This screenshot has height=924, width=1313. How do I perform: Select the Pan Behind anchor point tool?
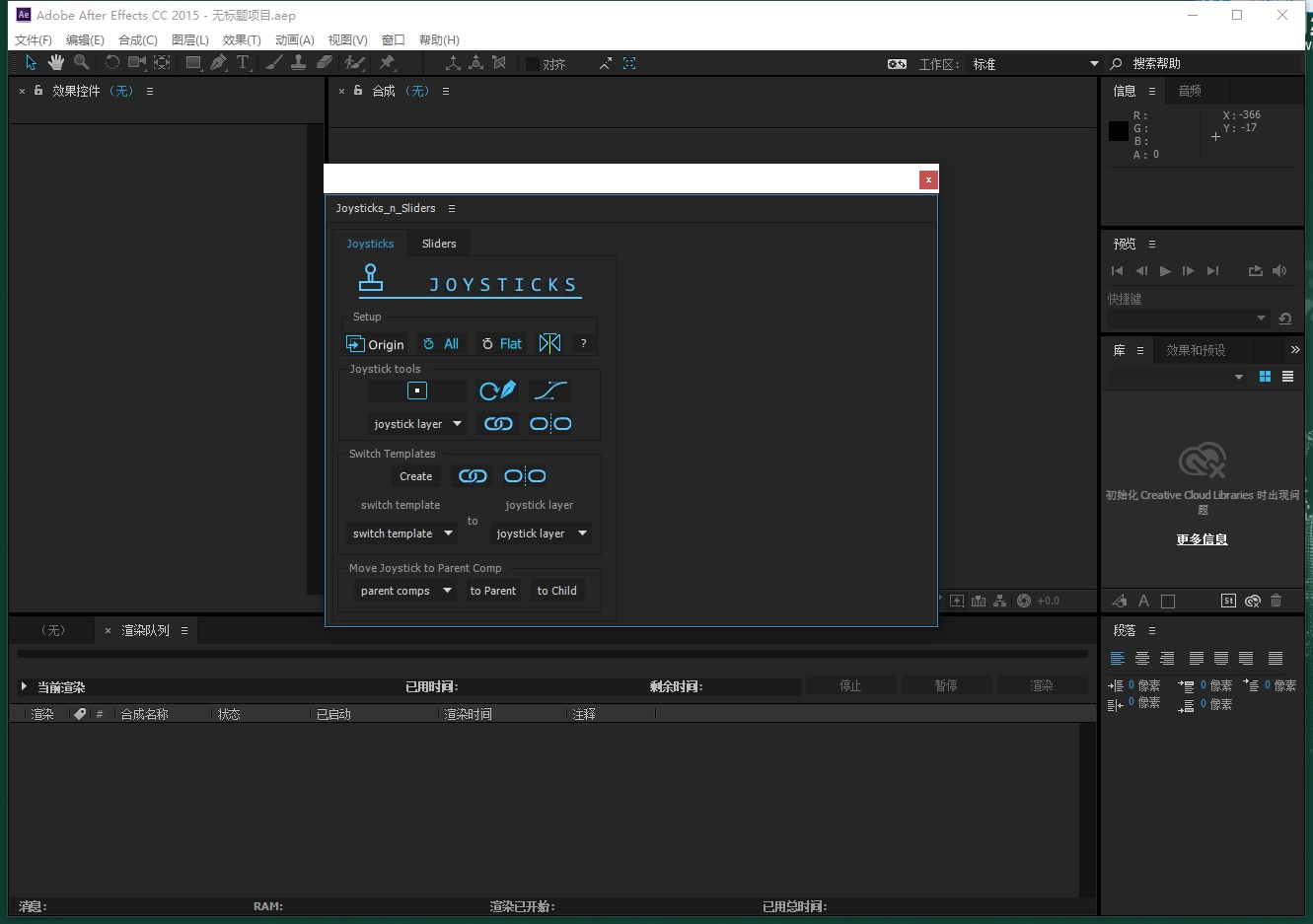(162, 62)
